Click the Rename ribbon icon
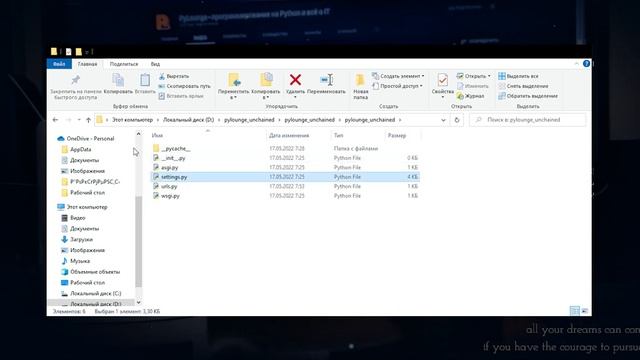Viewport: 640px width, 360px height. pos(327,80)
